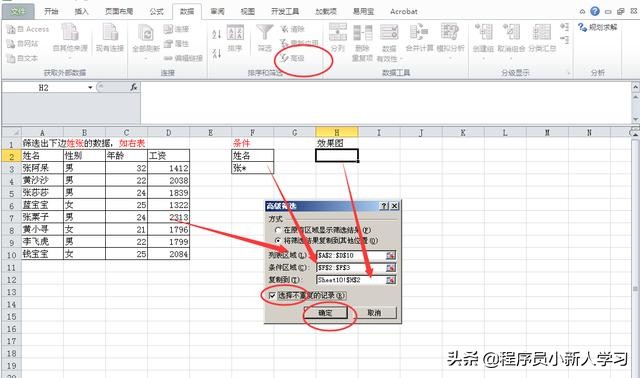Click the Consolidate (合并计算) icon

tap(420, 32)
